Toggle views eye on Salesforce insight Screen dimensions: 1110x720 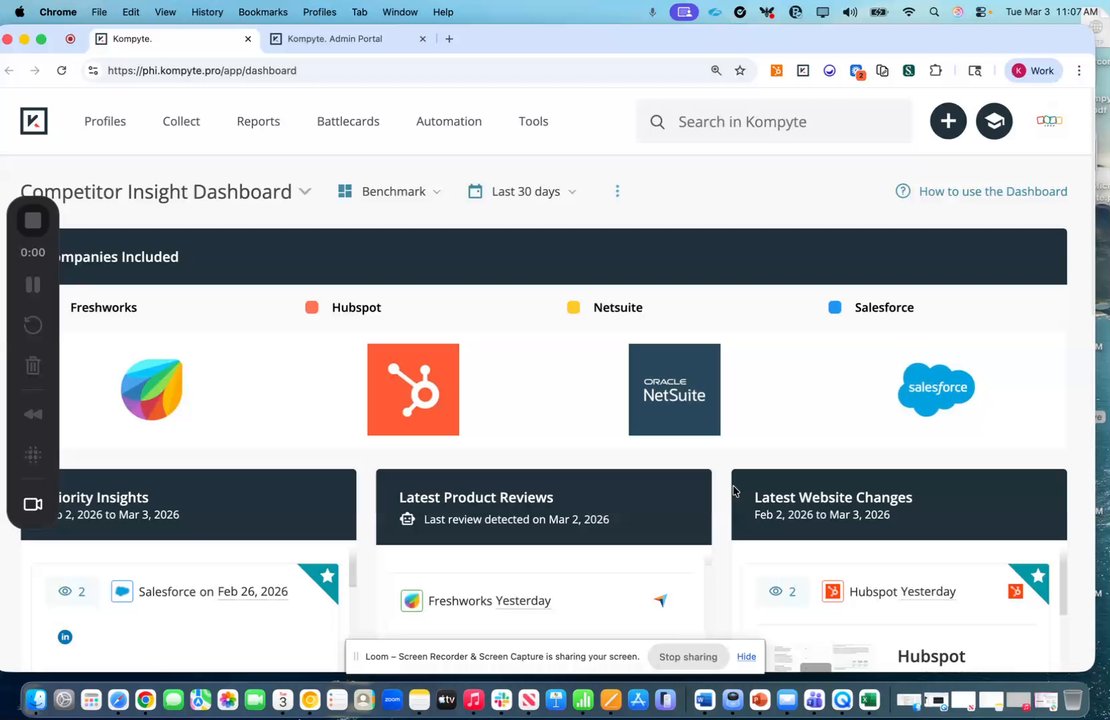point(65,591)
